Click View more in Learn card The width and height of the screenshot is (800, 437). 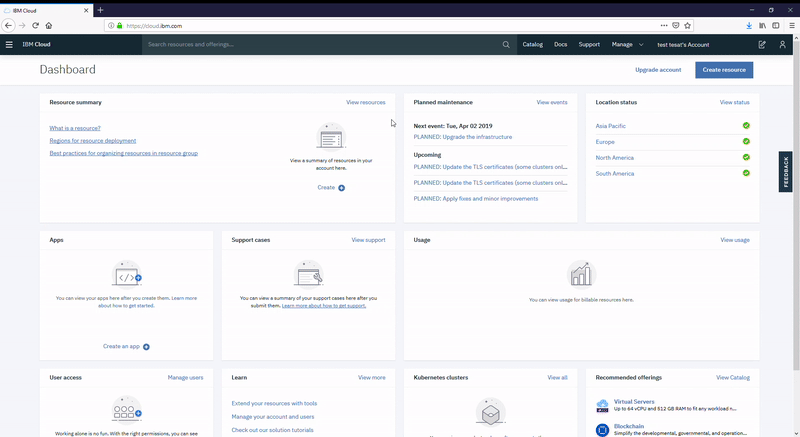tap(371, 378)
